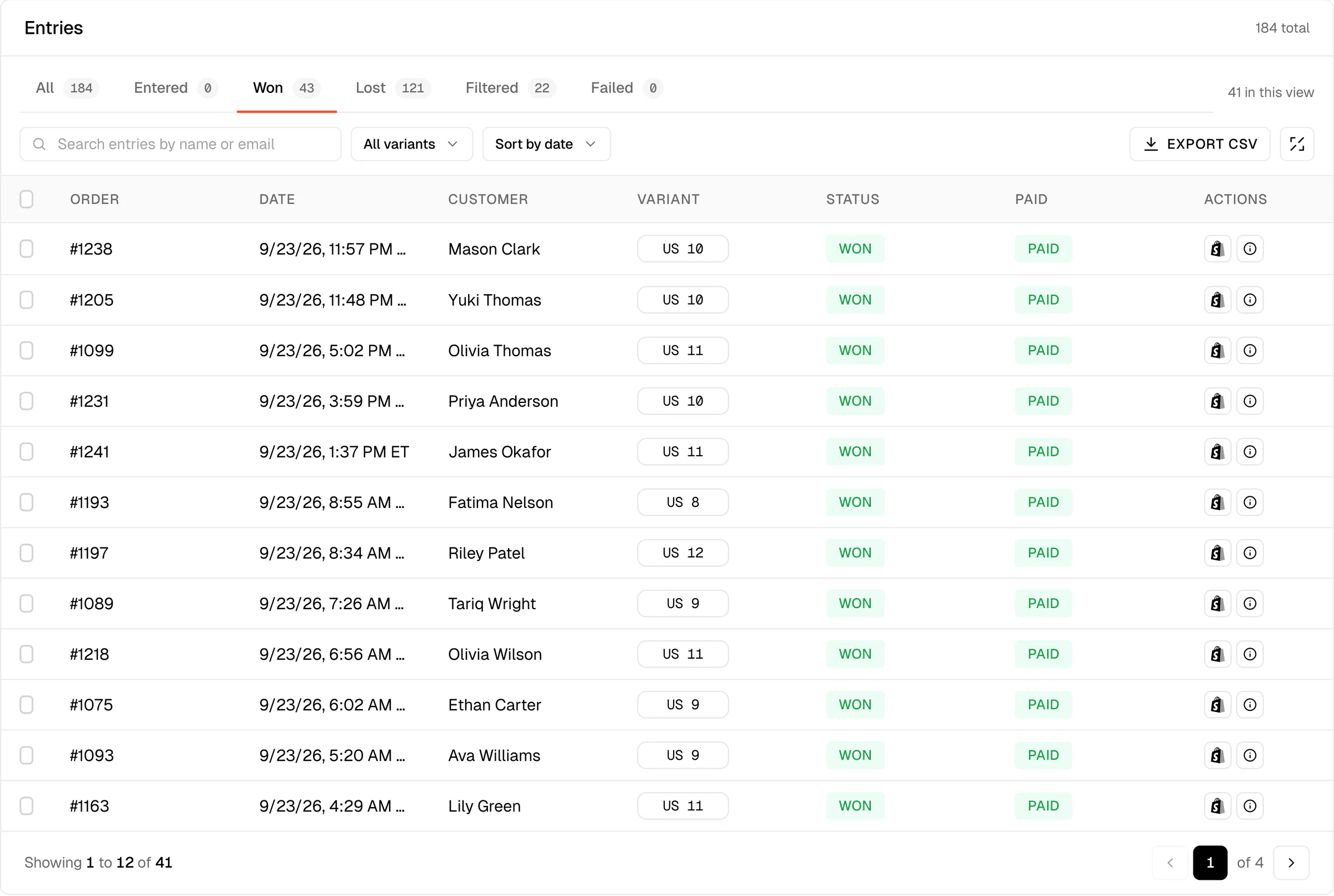Click order number #1193
This screenshot has width=1334, height=896.
(x=89, y=502)
